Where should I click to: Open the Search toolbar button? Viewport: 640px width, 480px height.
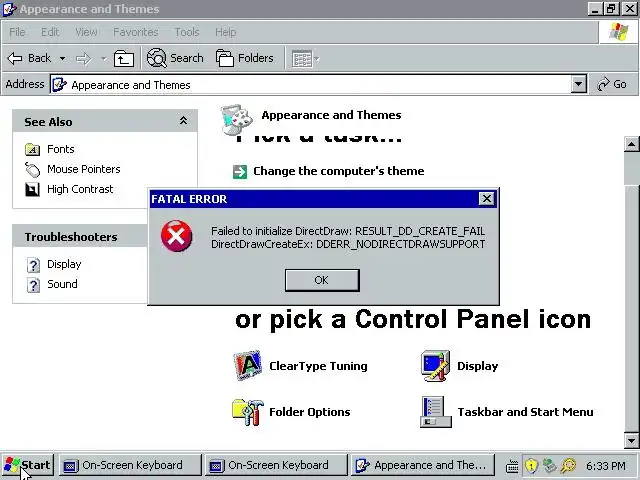175,58
